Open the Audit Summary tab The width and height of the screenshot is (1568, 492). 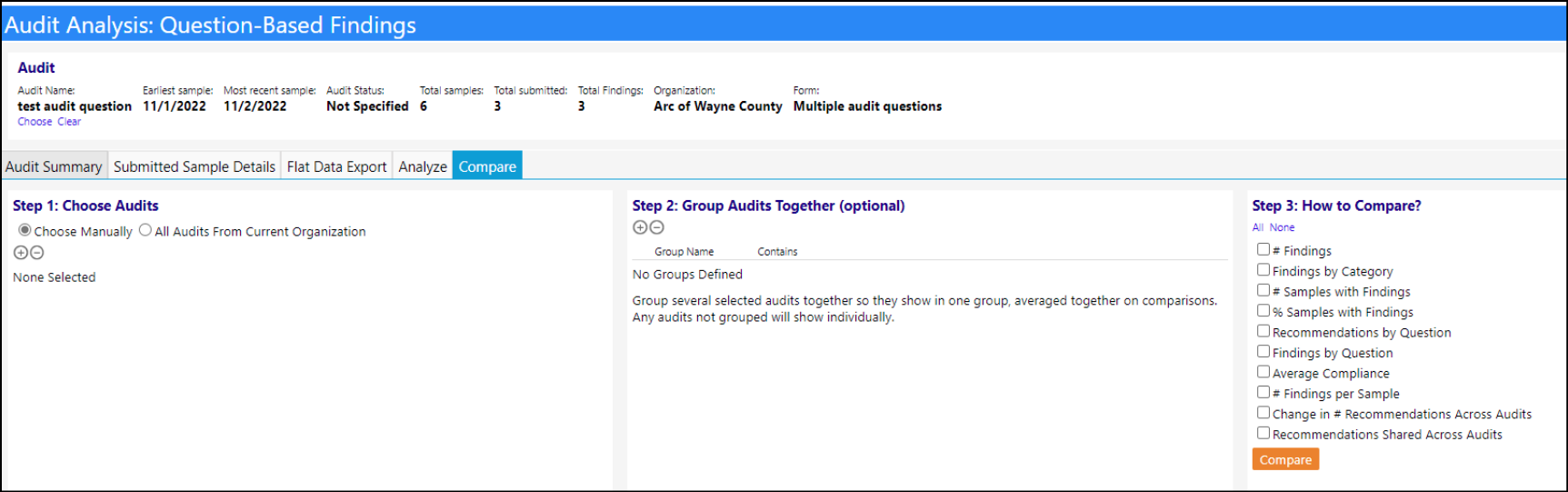pos(54,166)
